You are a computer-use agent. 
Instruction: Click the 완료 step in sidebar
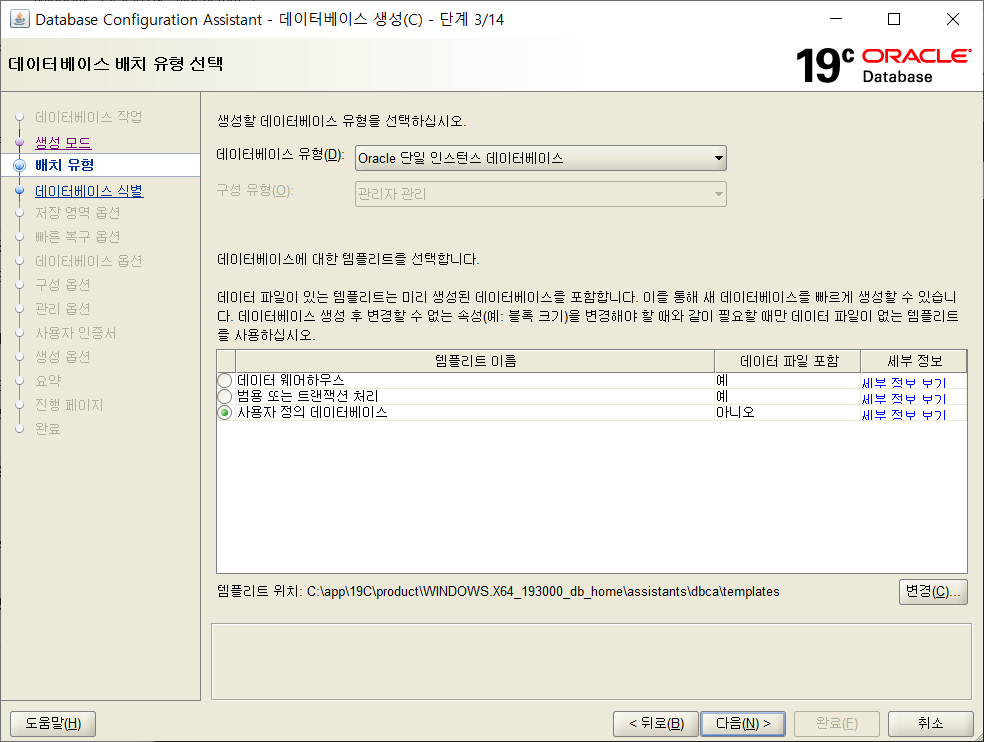48,429
